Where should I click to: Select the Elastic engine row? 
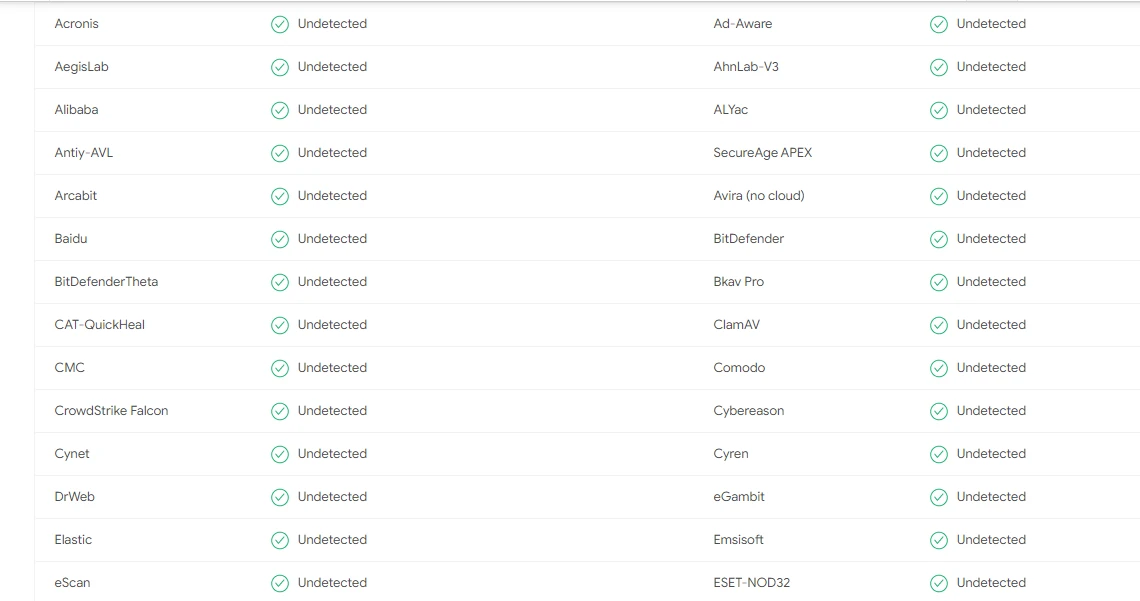tap(73, 540)
